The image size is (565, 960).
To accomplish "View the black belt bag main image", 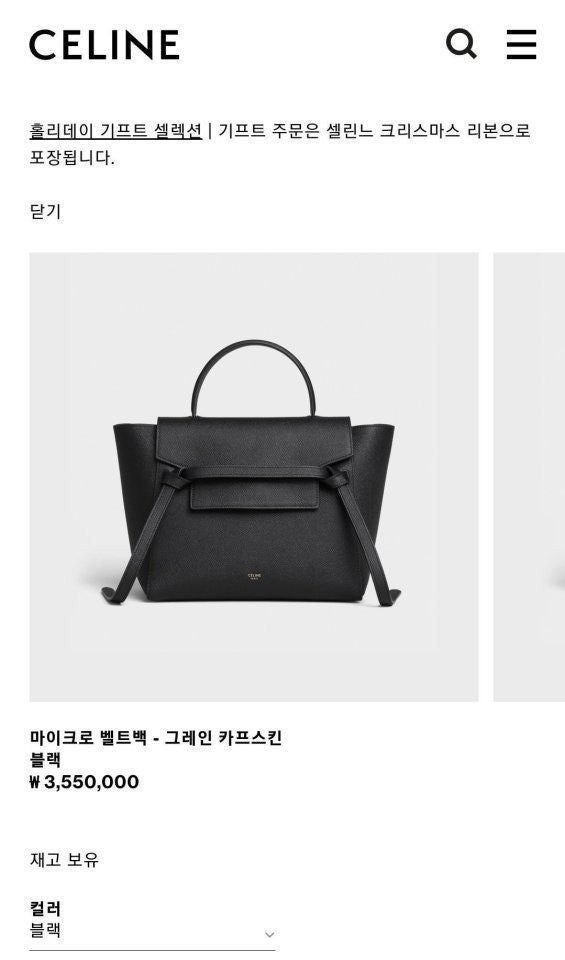I will pyautogui.click(x=254, y=477).
